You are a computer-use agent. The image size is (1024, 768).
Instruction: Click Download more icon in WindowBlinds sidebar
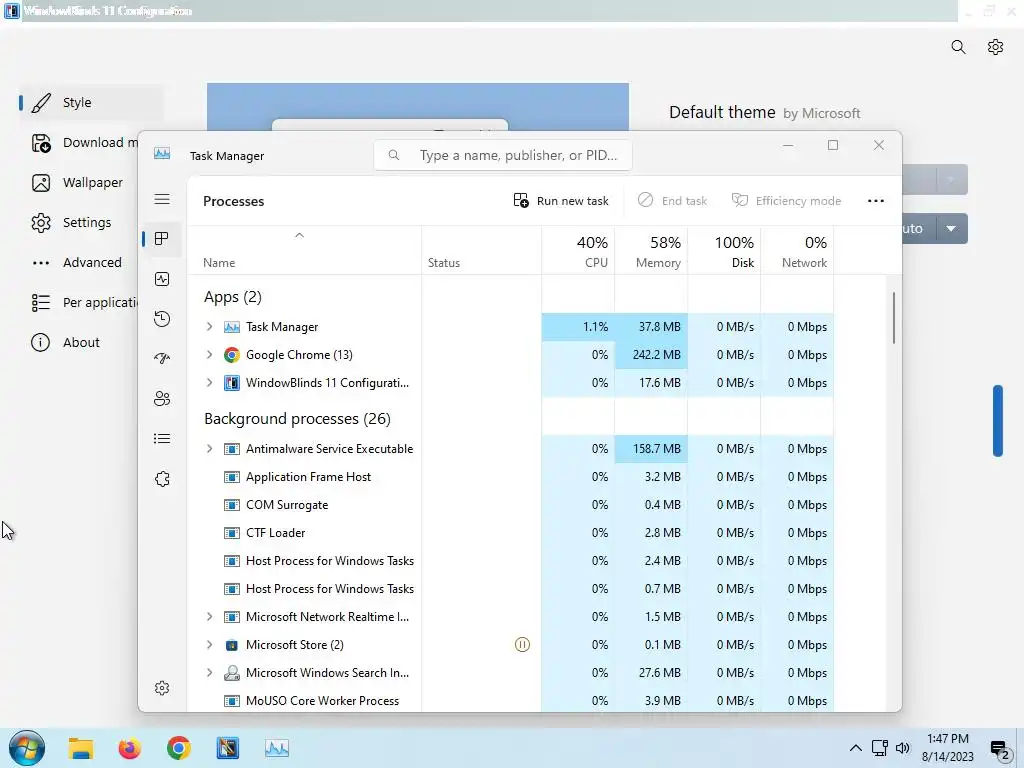[41, 143]
